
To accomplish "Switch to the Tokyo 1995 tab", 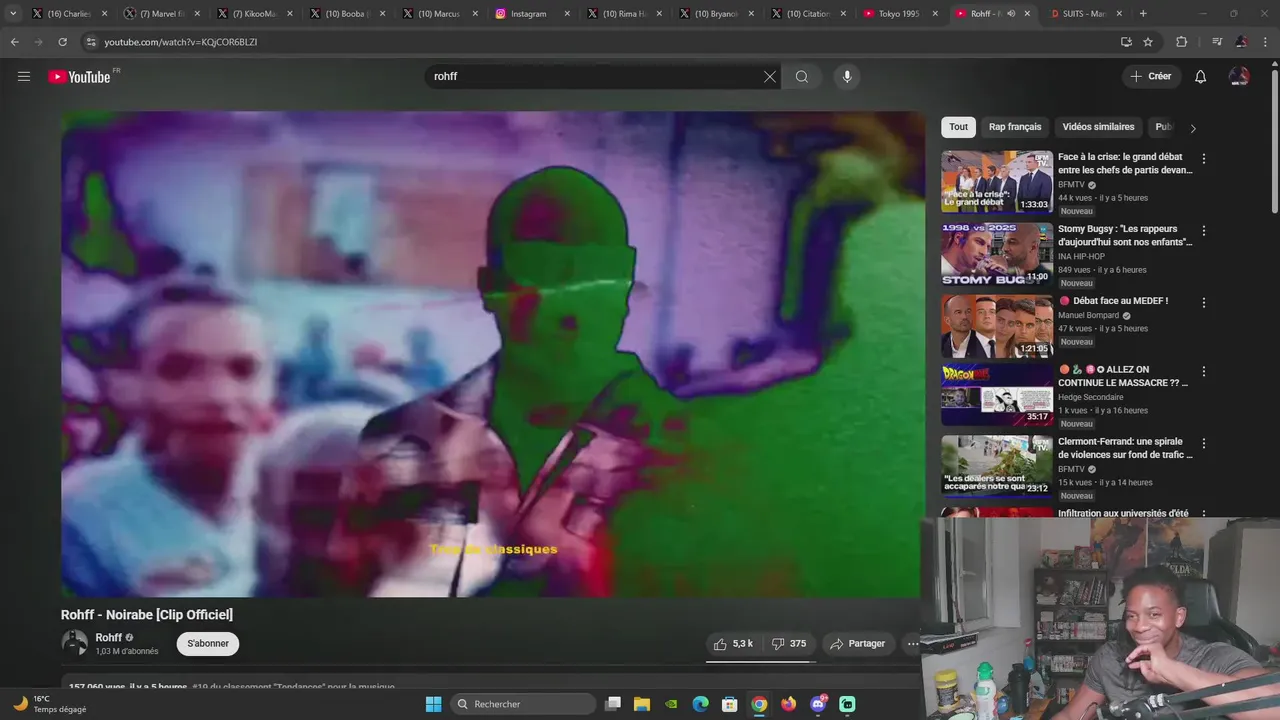I will click(x=900, y=14).
